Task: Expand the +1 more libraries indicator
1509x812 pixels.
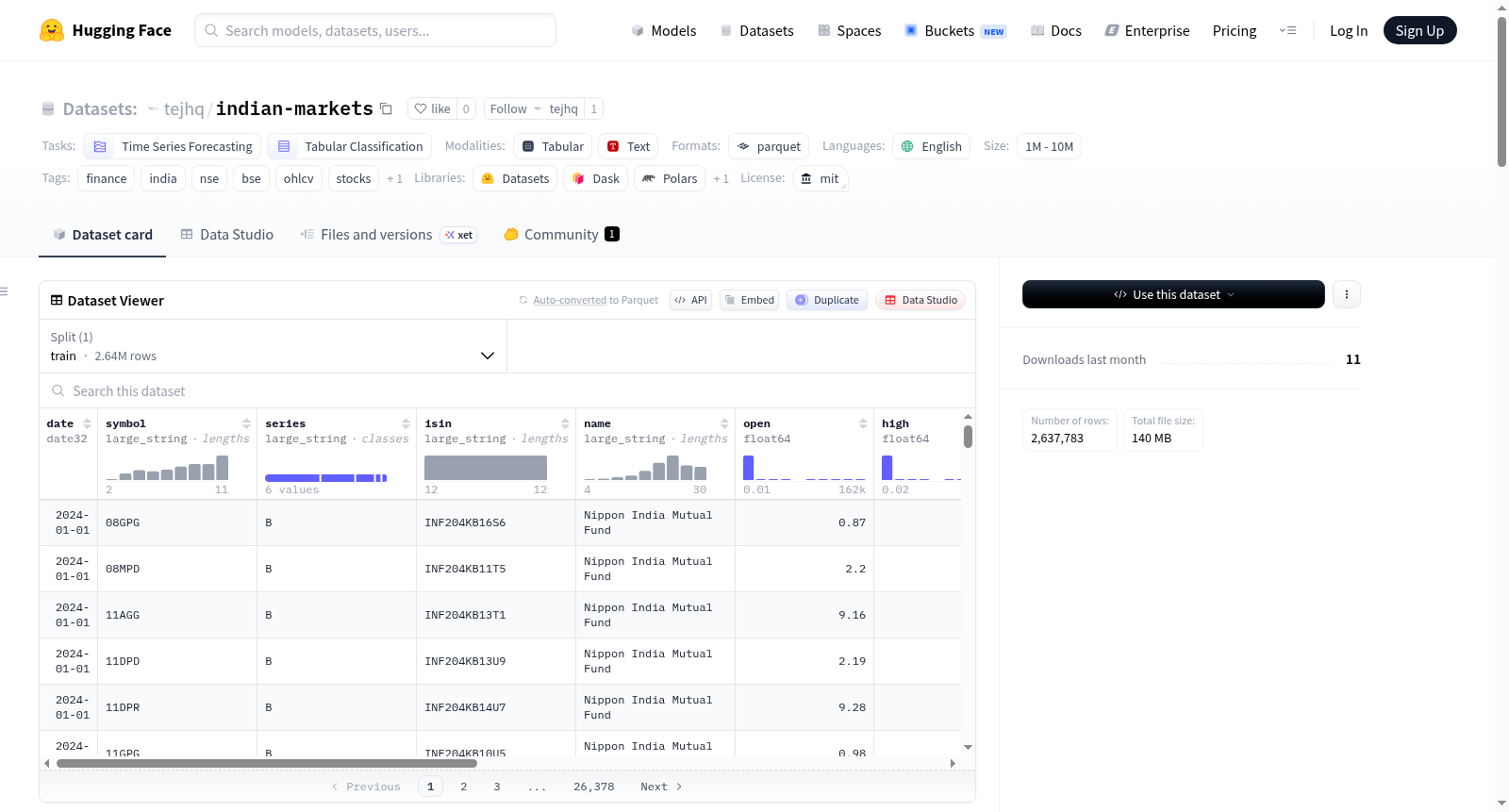Action: click(721, 178)
